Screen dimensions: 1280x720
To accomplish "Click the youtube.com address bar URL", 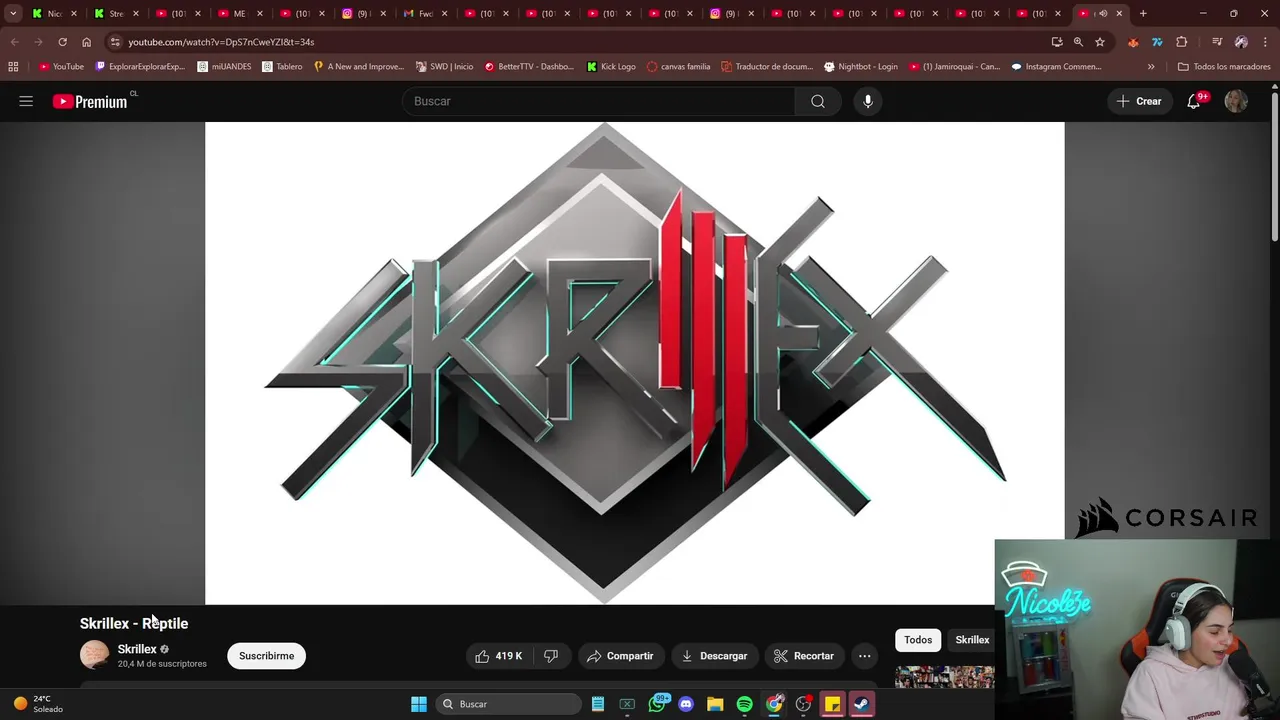I will pyautogui.click(x=221, y=42).
